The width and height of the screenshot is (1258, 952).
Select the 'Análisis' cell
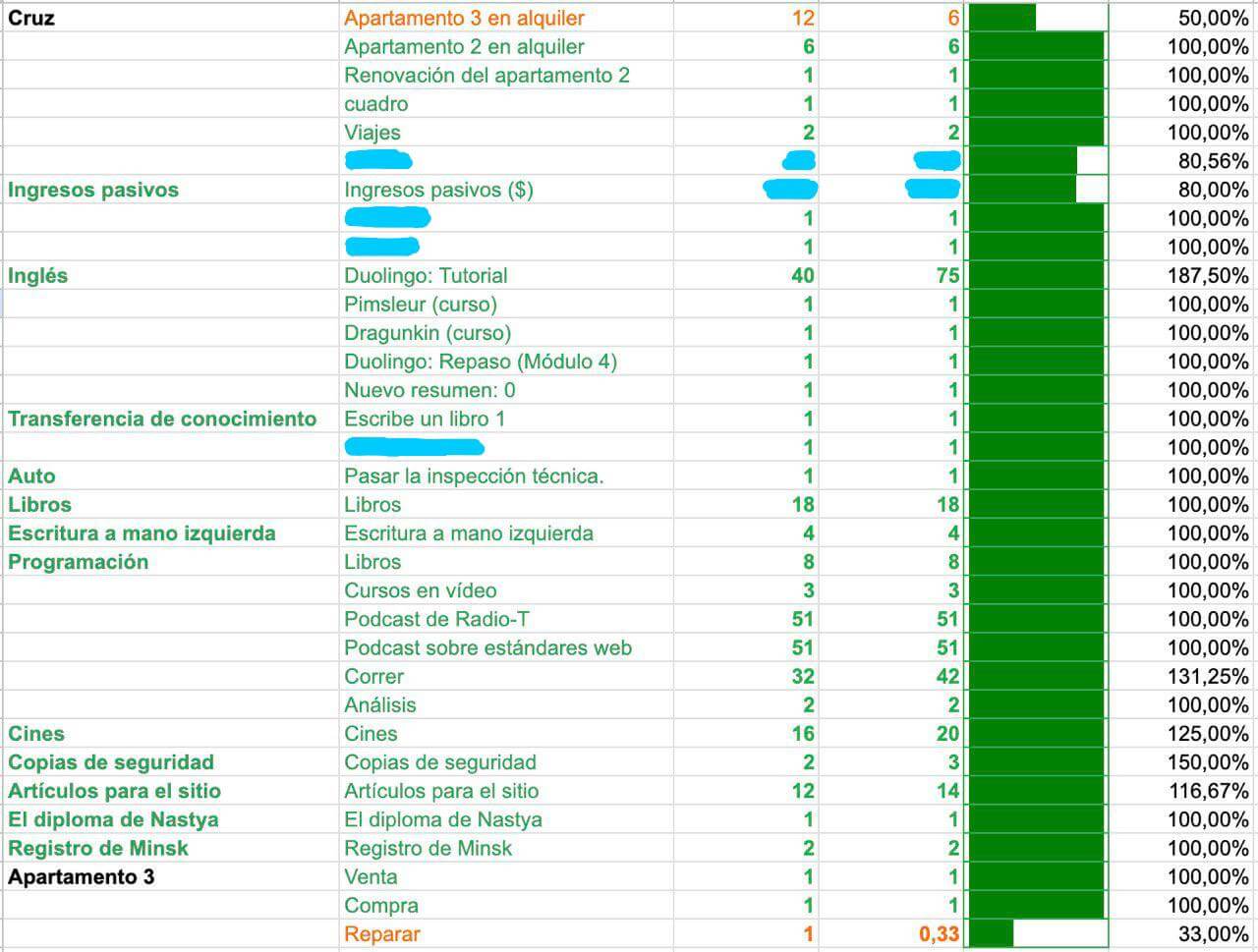[506, 704]
